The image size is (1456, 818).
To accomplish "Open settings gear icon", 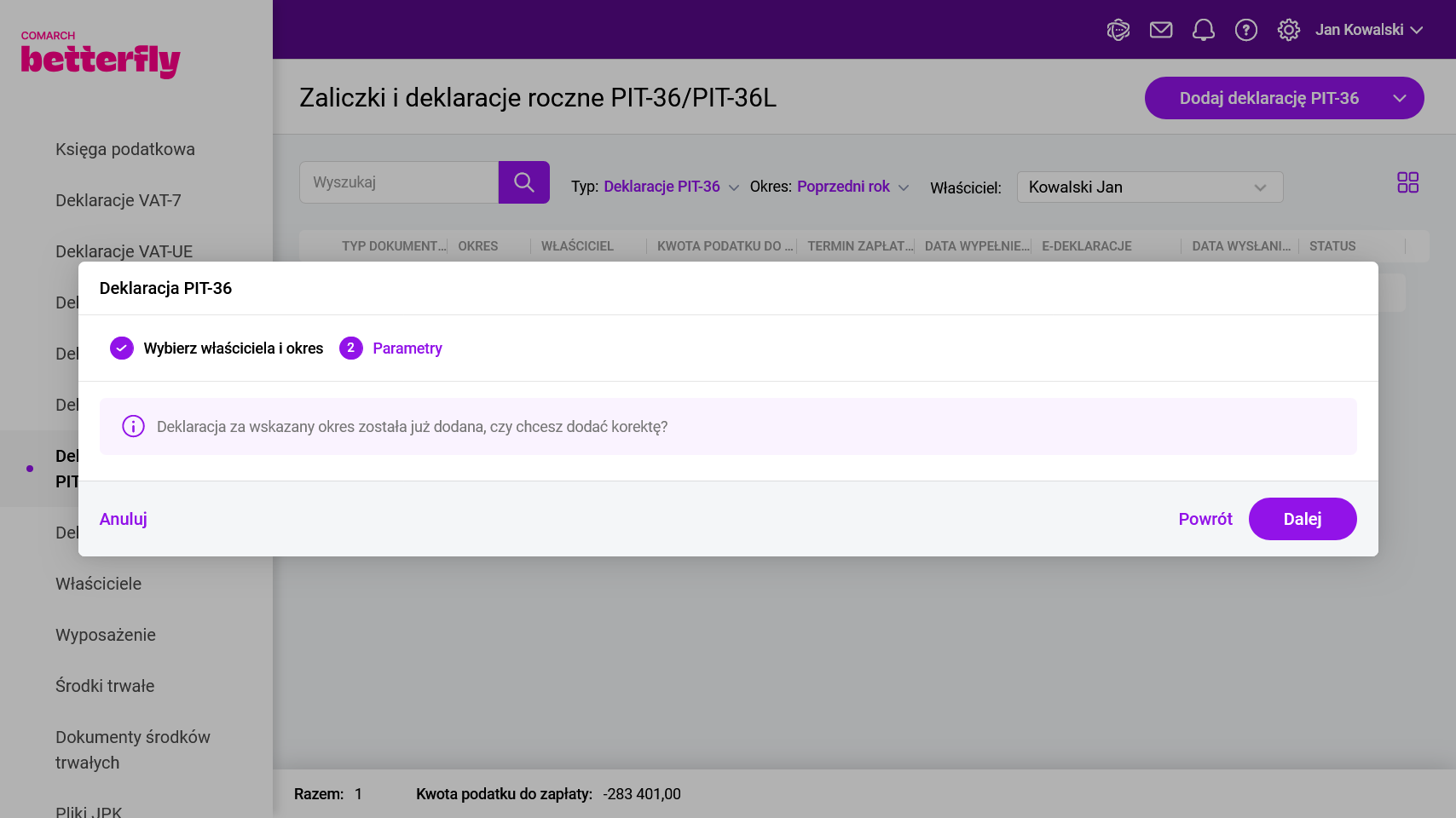I will pyautogui.click(x=1288, y=31).
